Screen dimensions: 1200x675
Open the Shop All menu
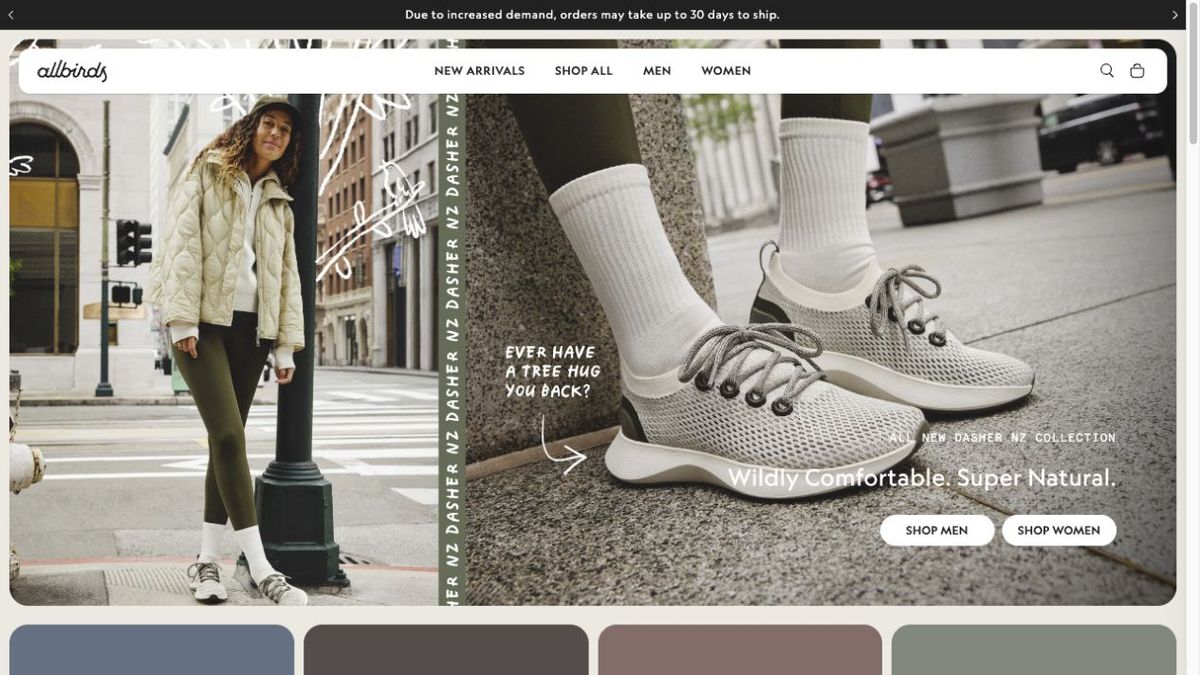click(584, 71)
